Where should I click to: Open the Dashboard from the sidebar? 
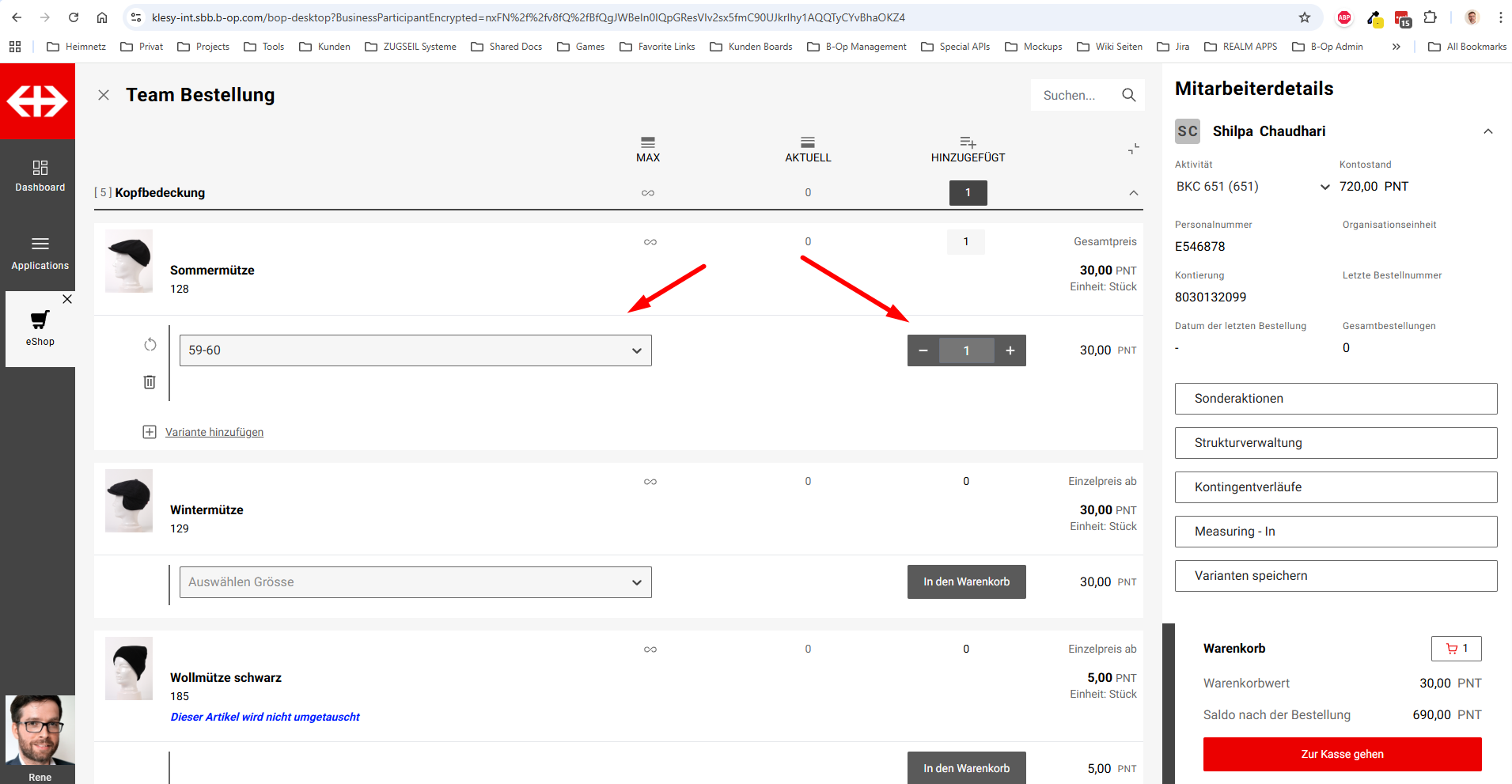[40, 176]
